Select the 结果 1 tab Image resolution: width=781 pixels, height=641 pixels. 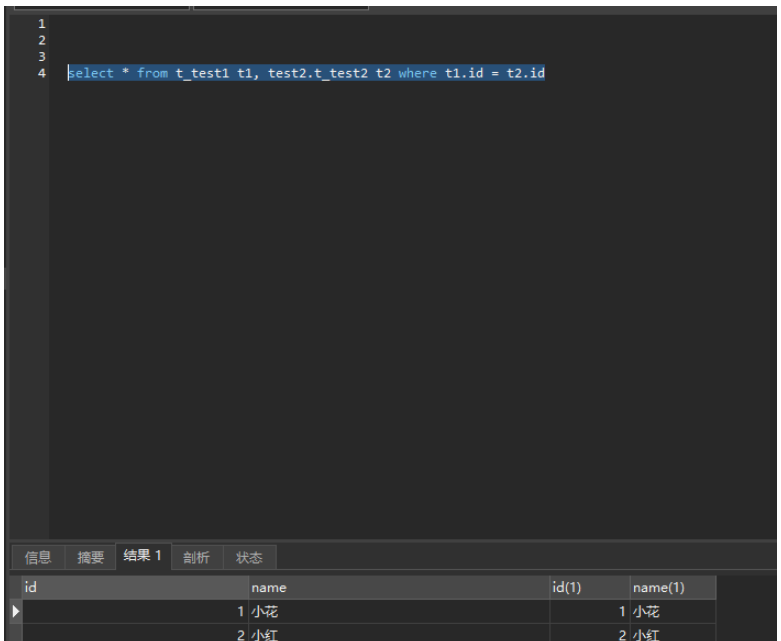(143, 556)
